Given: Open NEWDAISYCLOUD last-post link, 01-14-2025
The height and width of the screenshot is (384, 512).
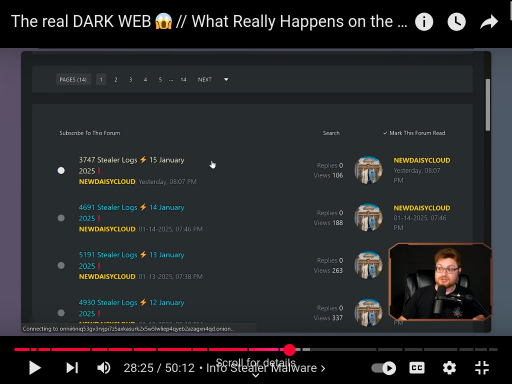Looking at the screenshot, I should (x=422, y=208).
